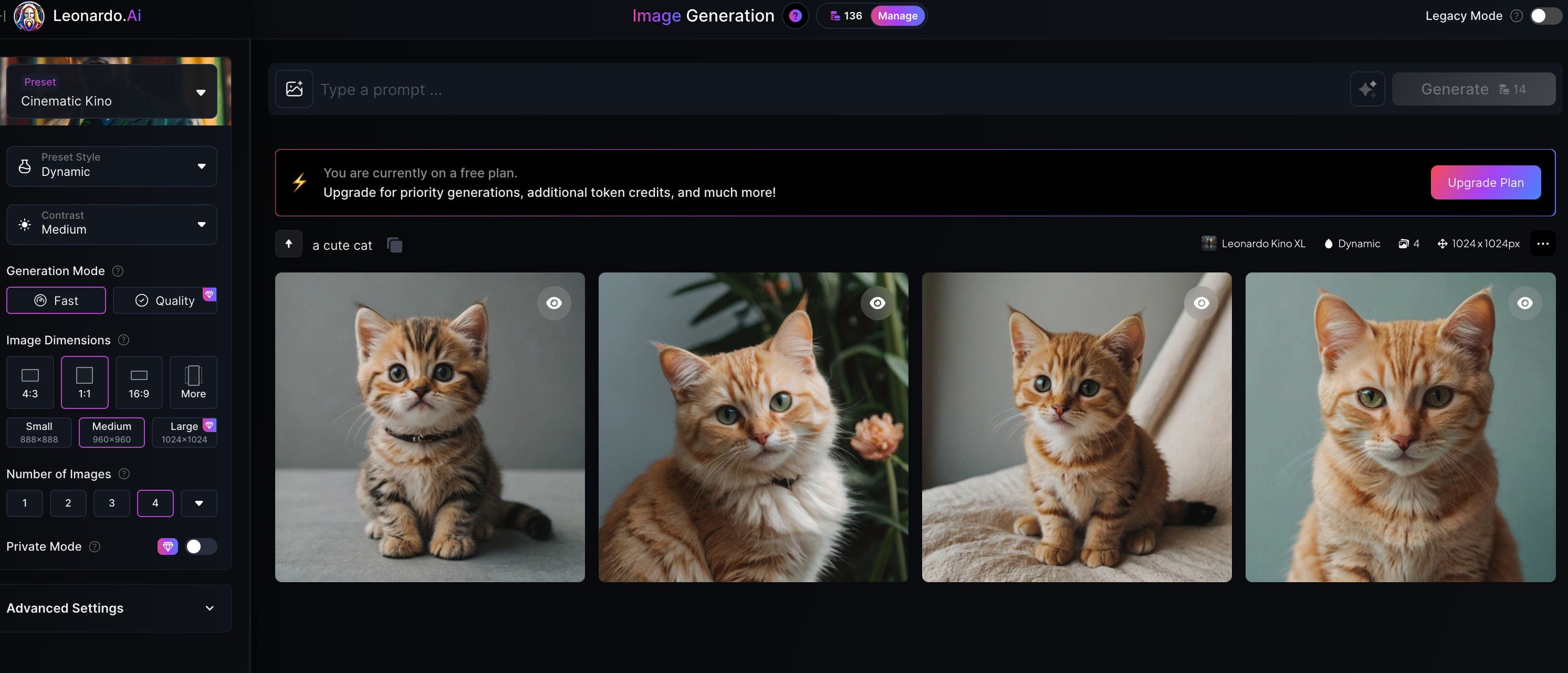Set number of images to 1
Screen dimensions: 1568x673
[x=24, y=502]
